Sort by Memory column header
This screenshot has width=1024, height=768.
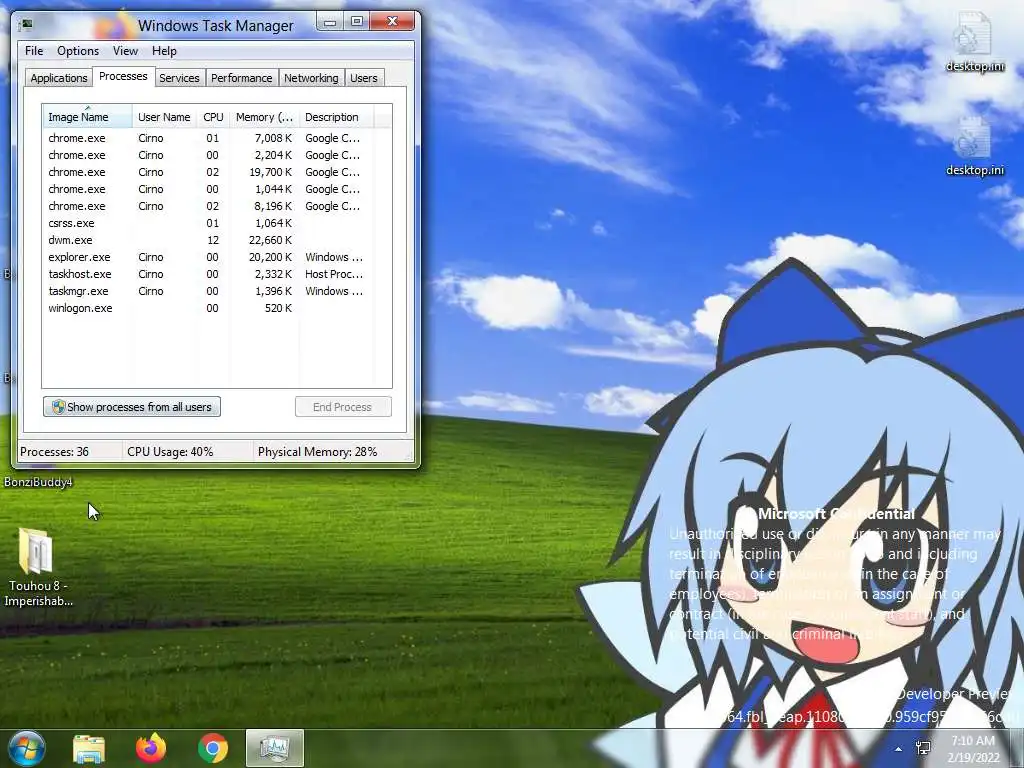click(264, 117)
